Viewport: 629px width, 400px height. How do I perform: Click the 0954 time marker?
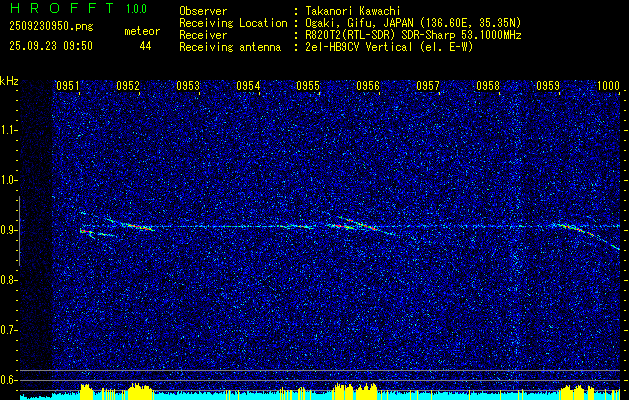tap(248, 86)
